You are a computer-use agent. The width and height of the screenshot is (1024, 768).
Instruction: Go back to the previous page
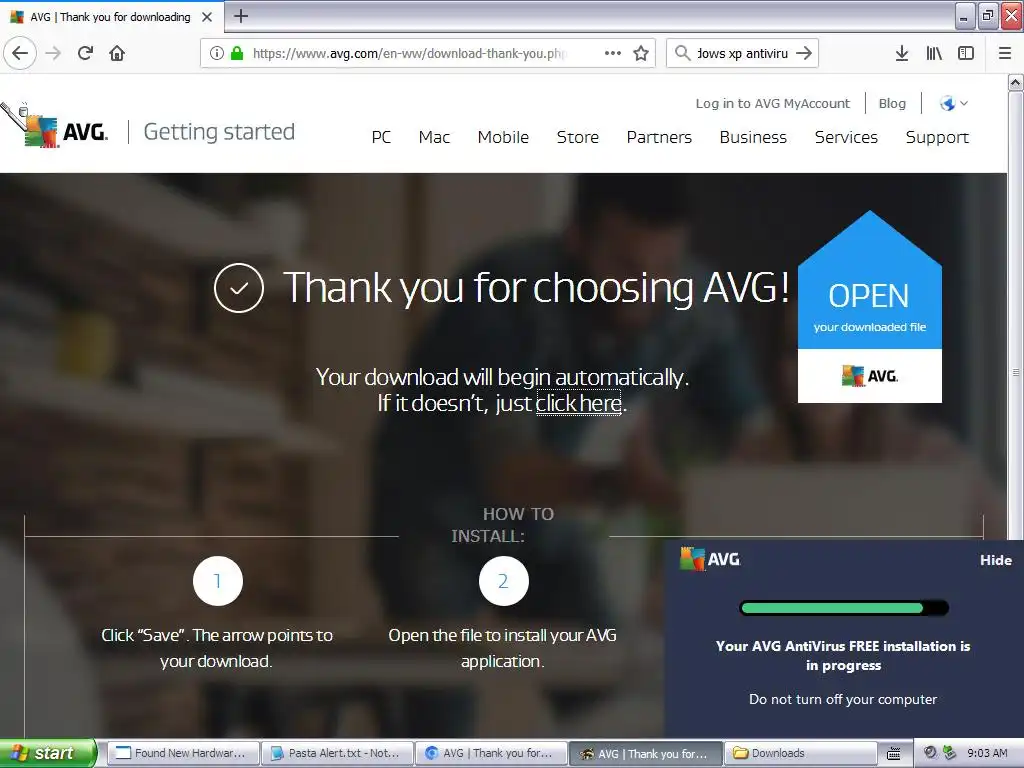click(x=20, y=53)
